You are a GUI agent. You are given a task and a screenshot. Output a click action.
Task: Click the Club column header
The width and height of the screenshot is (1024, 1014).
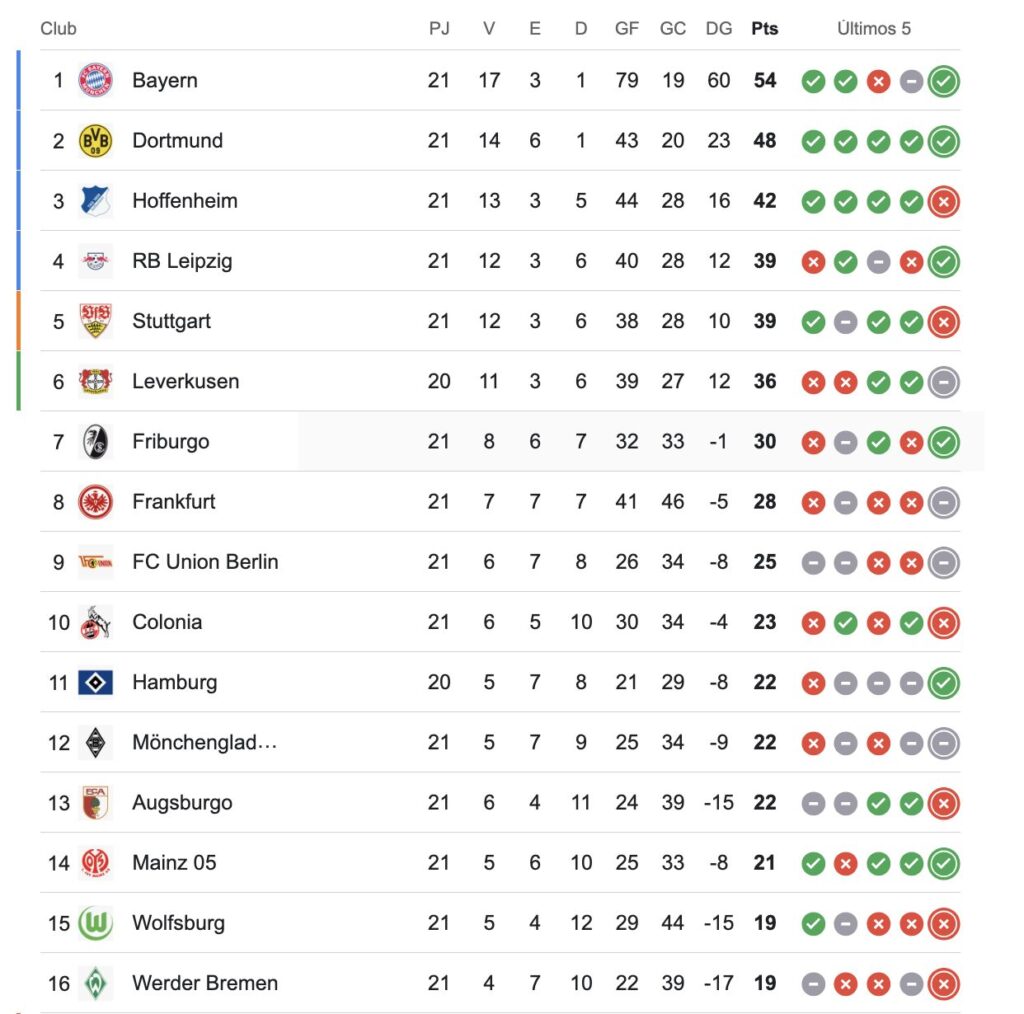(58, 29)
